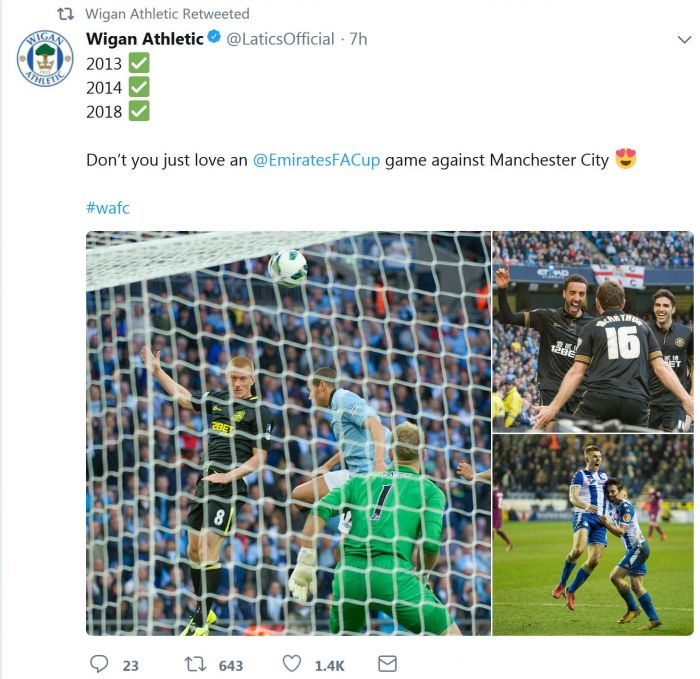The height and width of the screenshot is (679, 700).
Task: Open the #wafc hashtag
Action: pyautogui.click(x=108, y=208)
